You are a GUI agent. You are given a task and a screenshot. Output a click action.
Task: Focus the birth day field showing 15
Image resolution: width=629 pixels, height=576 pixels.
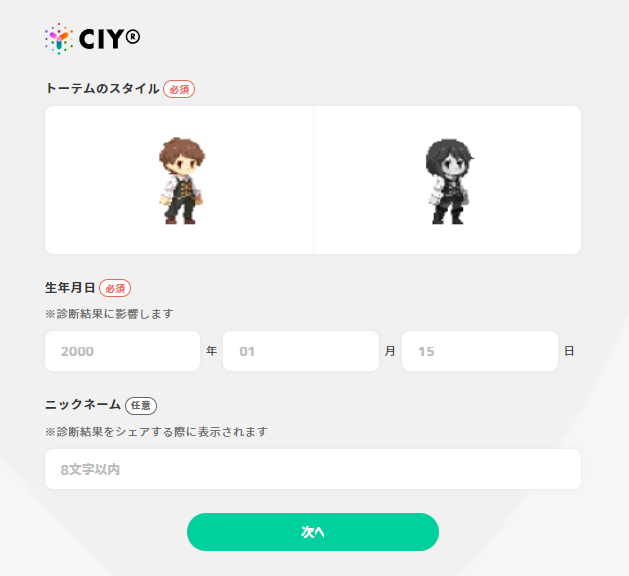tap(480, 351)
